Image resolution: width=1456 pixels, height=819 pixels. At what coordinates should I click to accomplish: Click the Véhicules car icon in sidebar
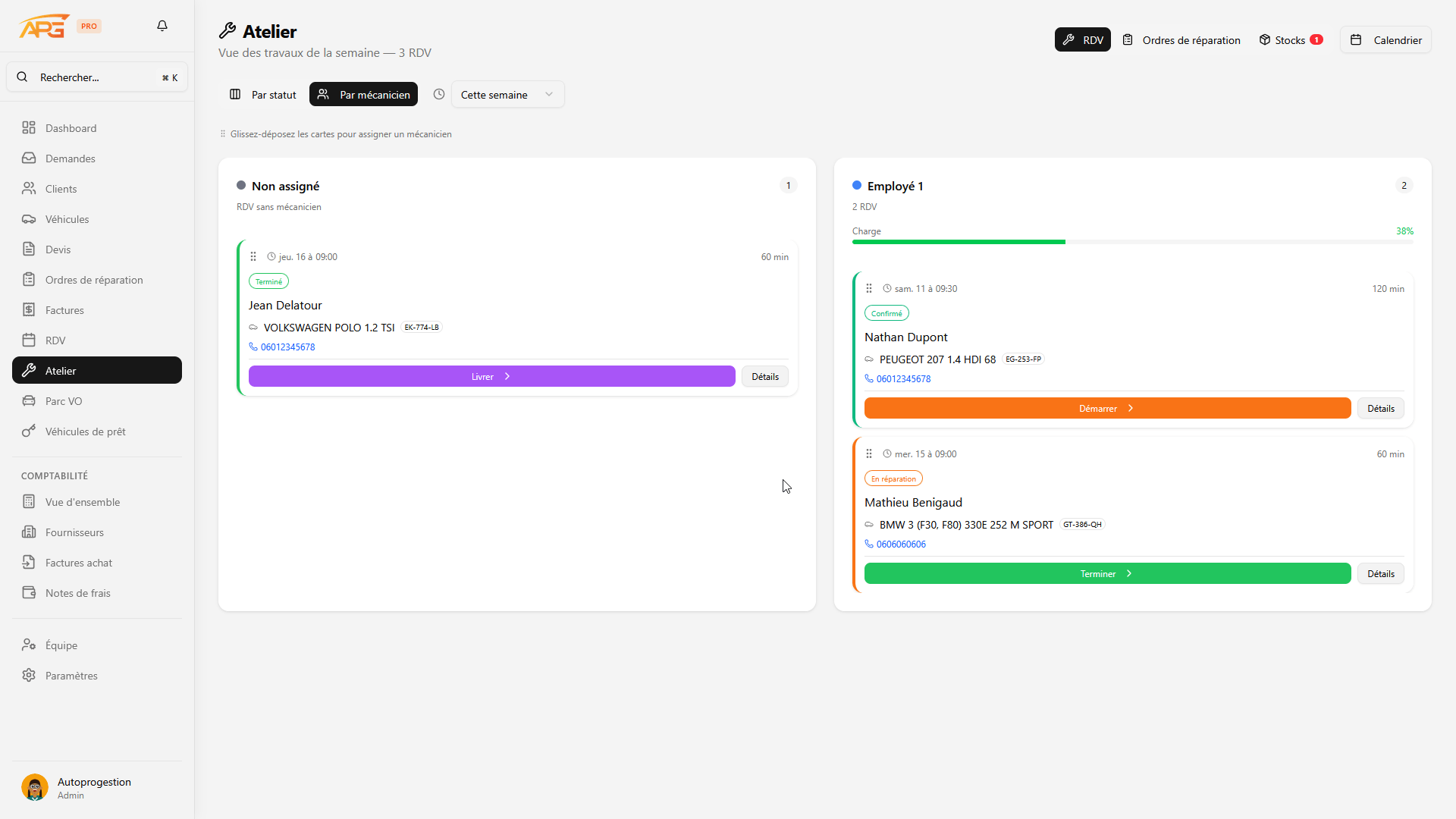pos(29,219)
